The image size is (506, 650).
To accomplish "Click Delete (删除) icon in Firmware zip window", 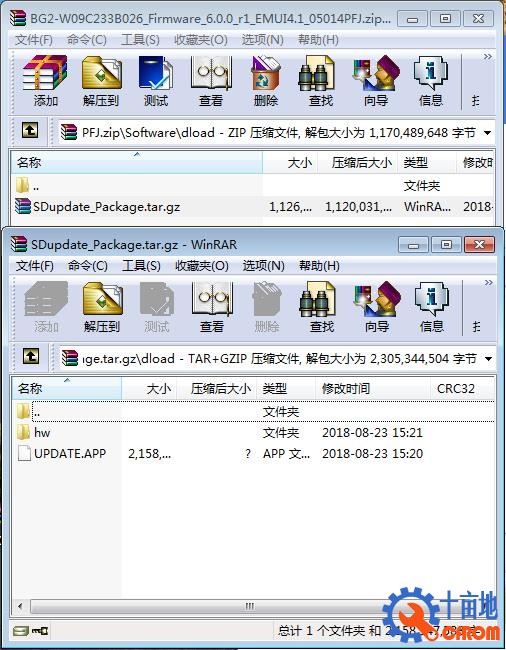I will [266, 81].
